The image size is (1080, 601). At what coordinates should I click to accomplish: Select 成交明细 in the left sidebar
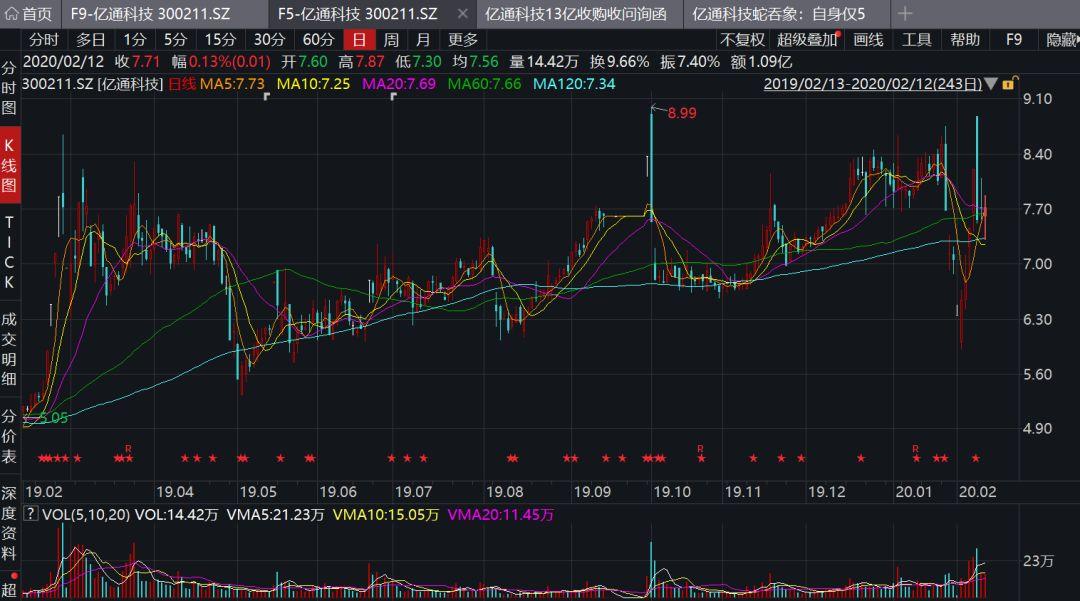(x=9, y=350)
